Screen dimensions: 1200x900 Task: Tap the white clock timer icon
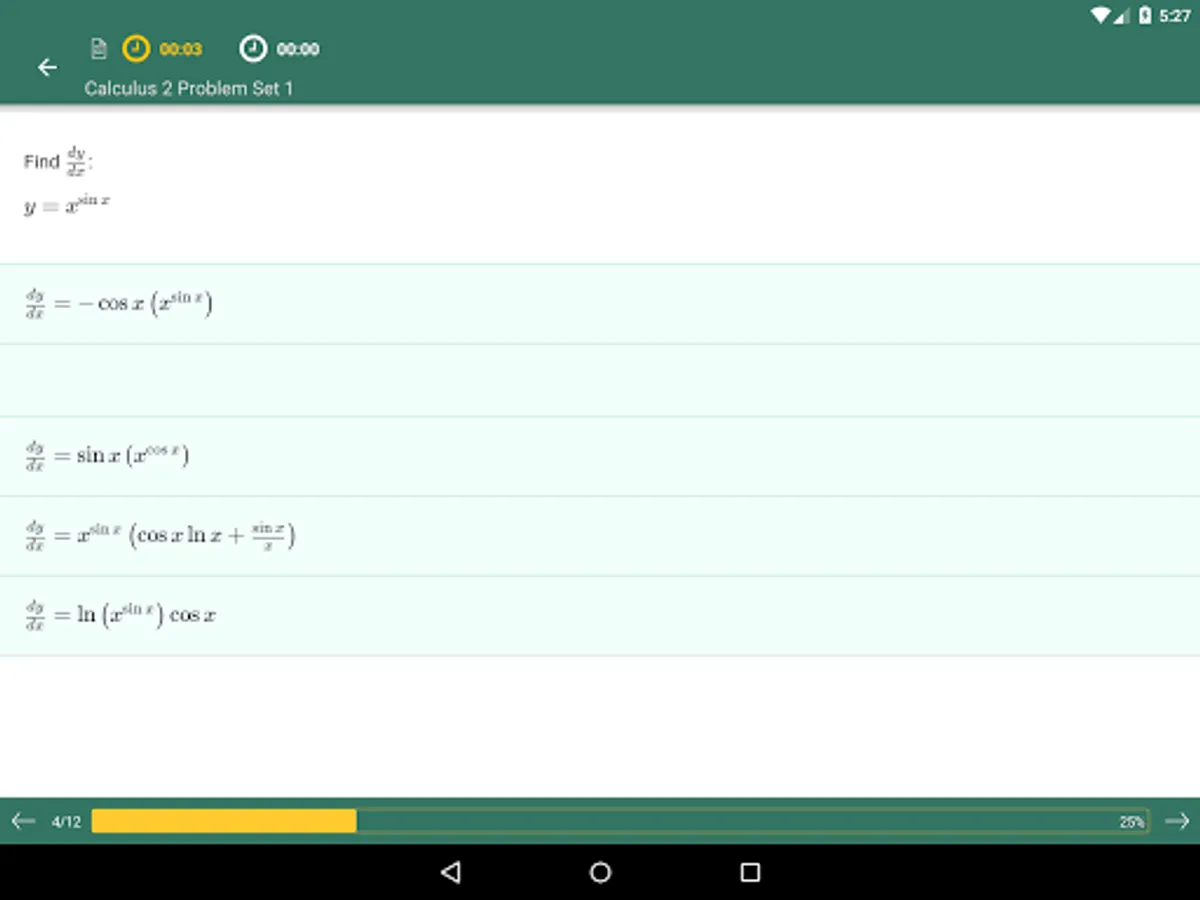pos(253,48)
